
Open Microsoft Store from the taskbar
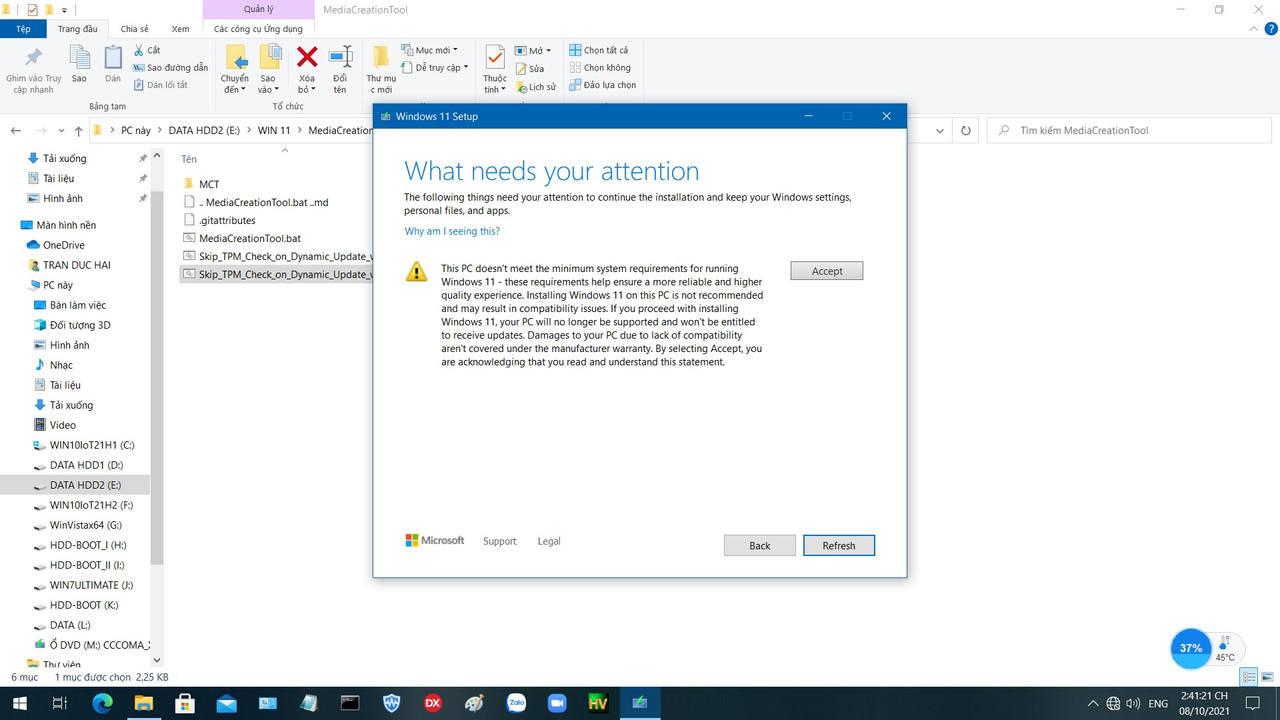point(185,703)
